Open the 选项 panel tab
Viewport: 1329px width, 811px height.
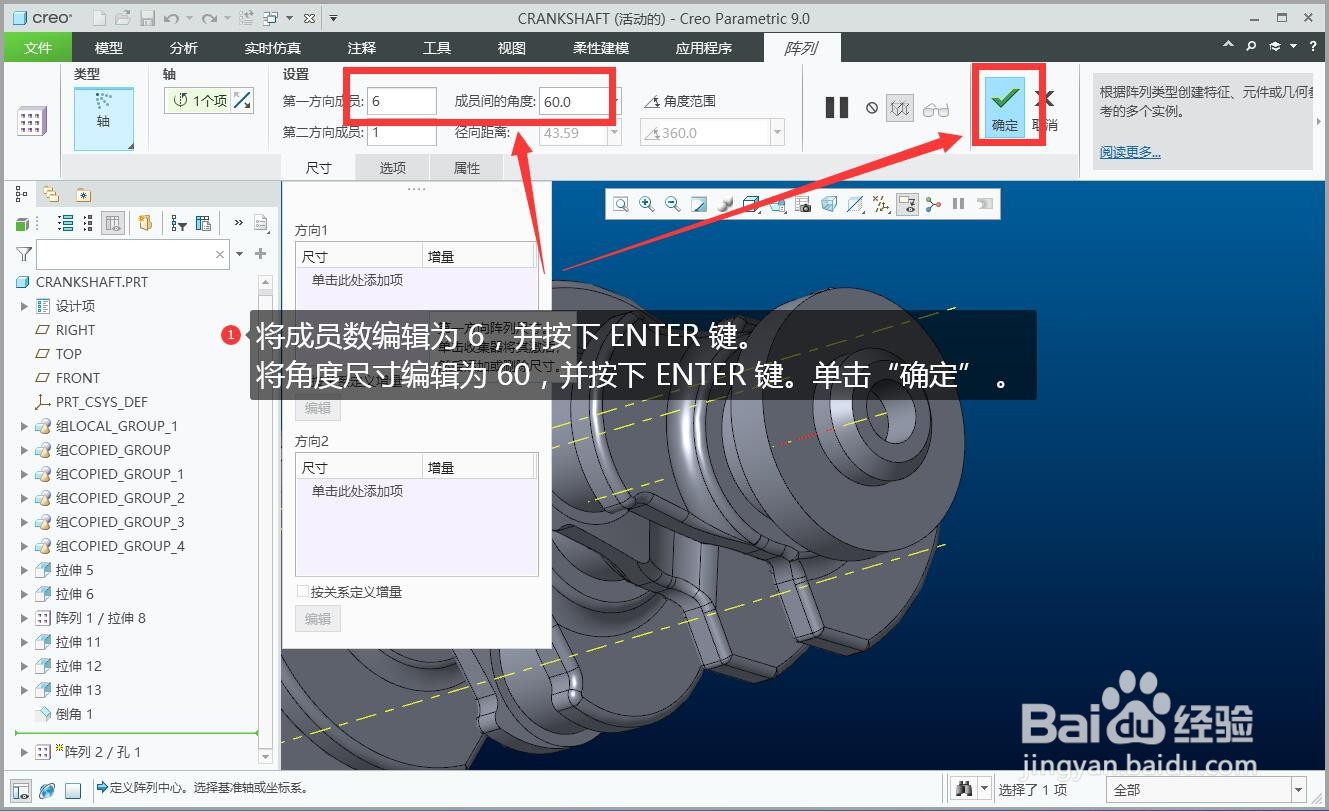(x=392, y=168)
